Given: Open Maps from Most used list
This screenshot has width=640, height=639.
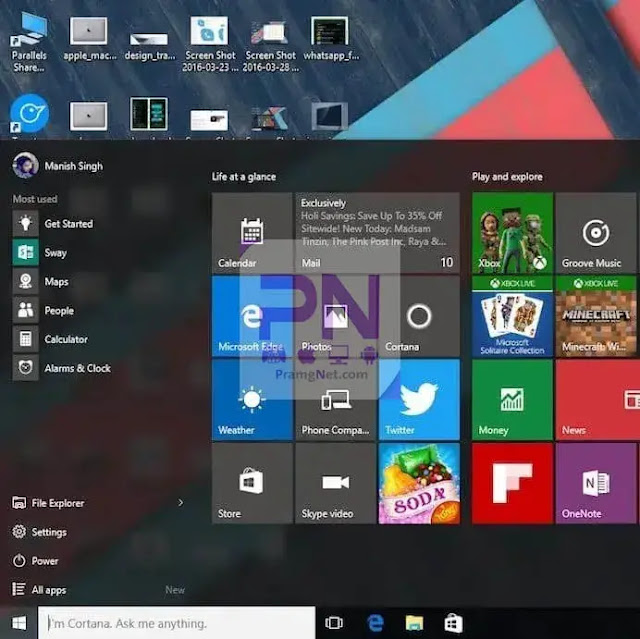Looking at the screenshot, I should pos(41,282).
